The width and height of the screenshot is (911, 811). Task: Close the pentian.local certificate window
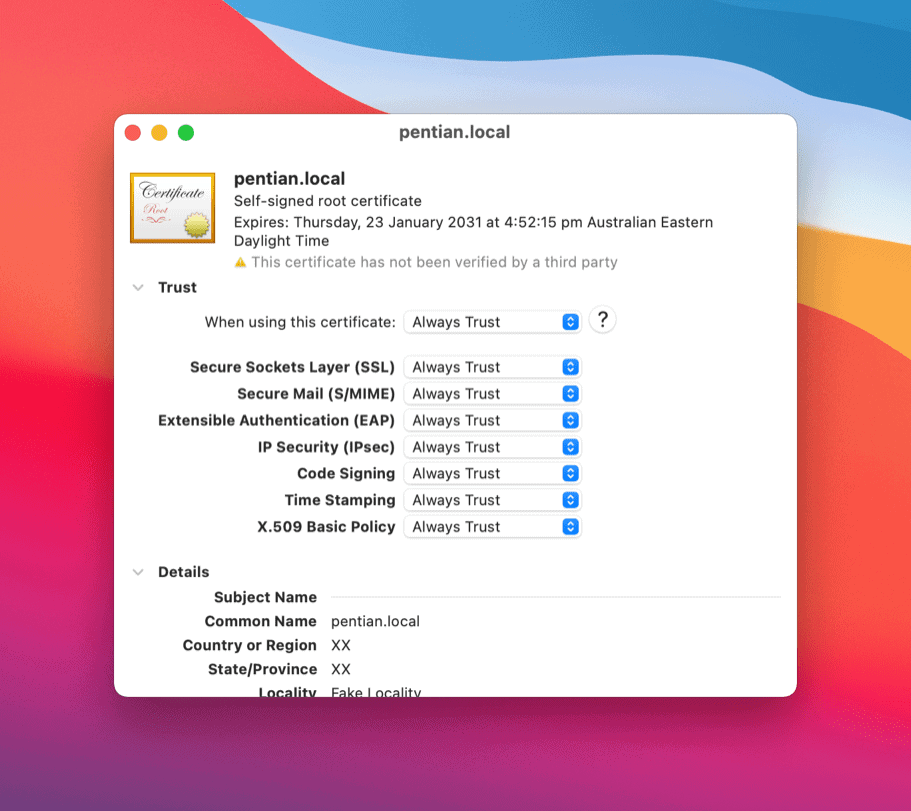pyautogui.click(x=133, y=133)
